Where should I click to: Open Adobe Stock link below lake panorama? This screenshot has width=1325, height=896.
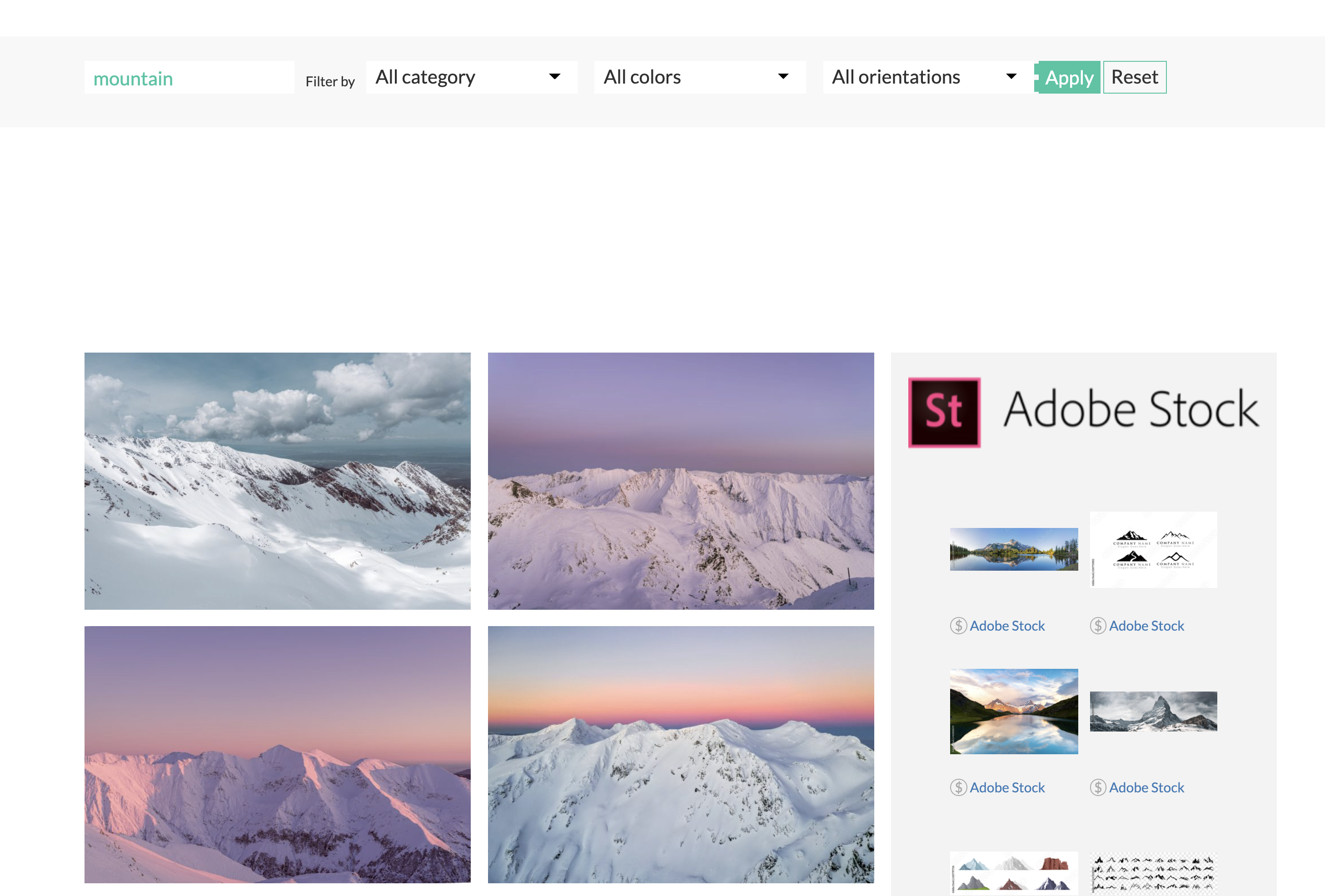[x=1007, y=626]
